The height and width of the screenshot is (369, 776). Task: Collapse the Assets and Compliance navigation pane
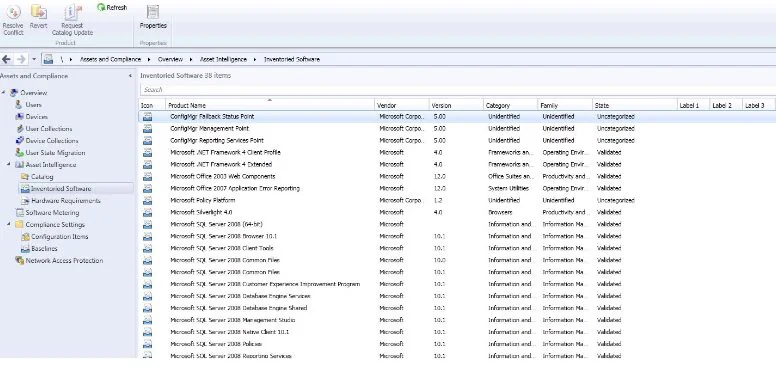tap(130, 76)
